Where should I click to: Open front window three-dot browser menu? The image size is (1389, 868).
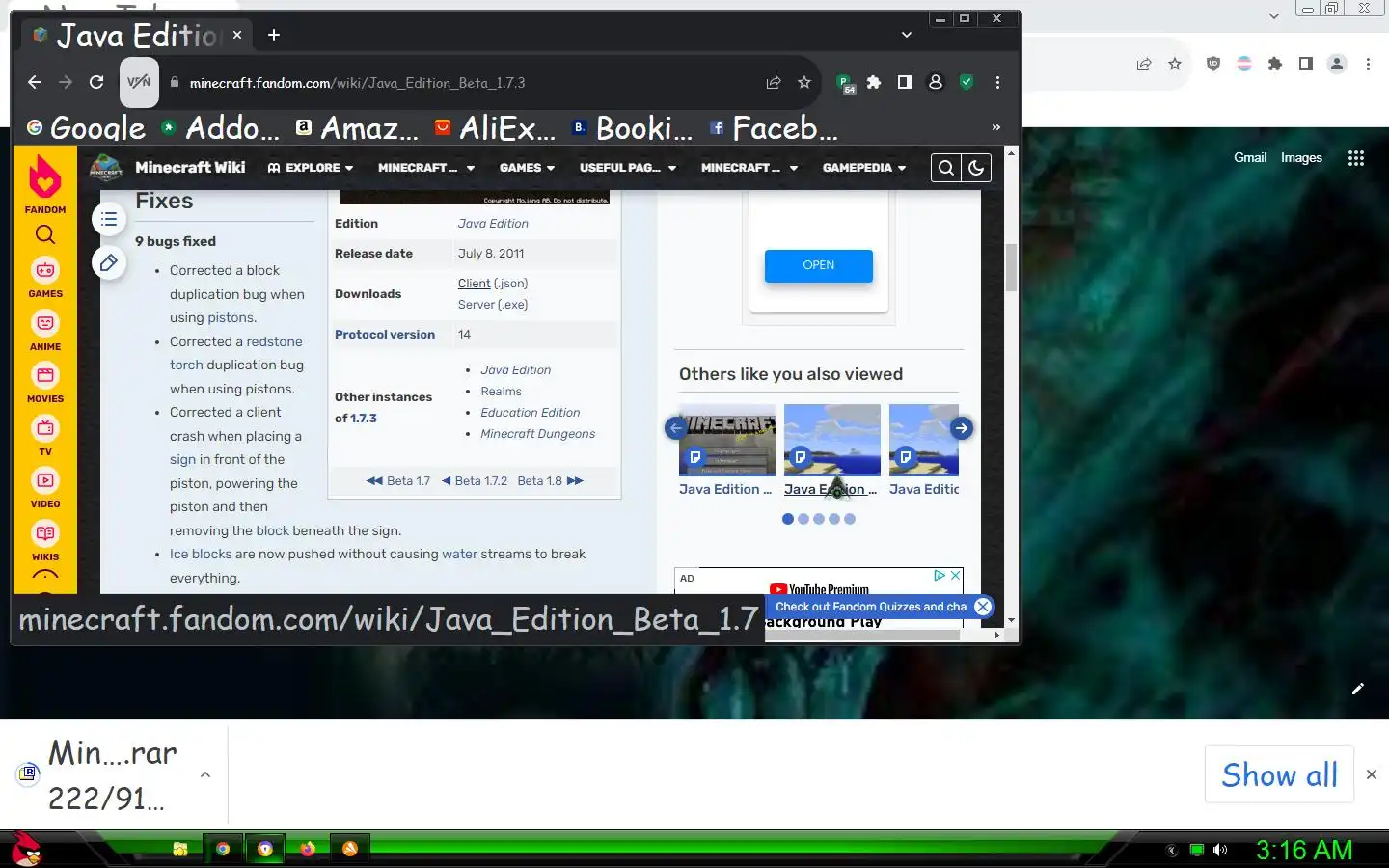pos(997,83)
